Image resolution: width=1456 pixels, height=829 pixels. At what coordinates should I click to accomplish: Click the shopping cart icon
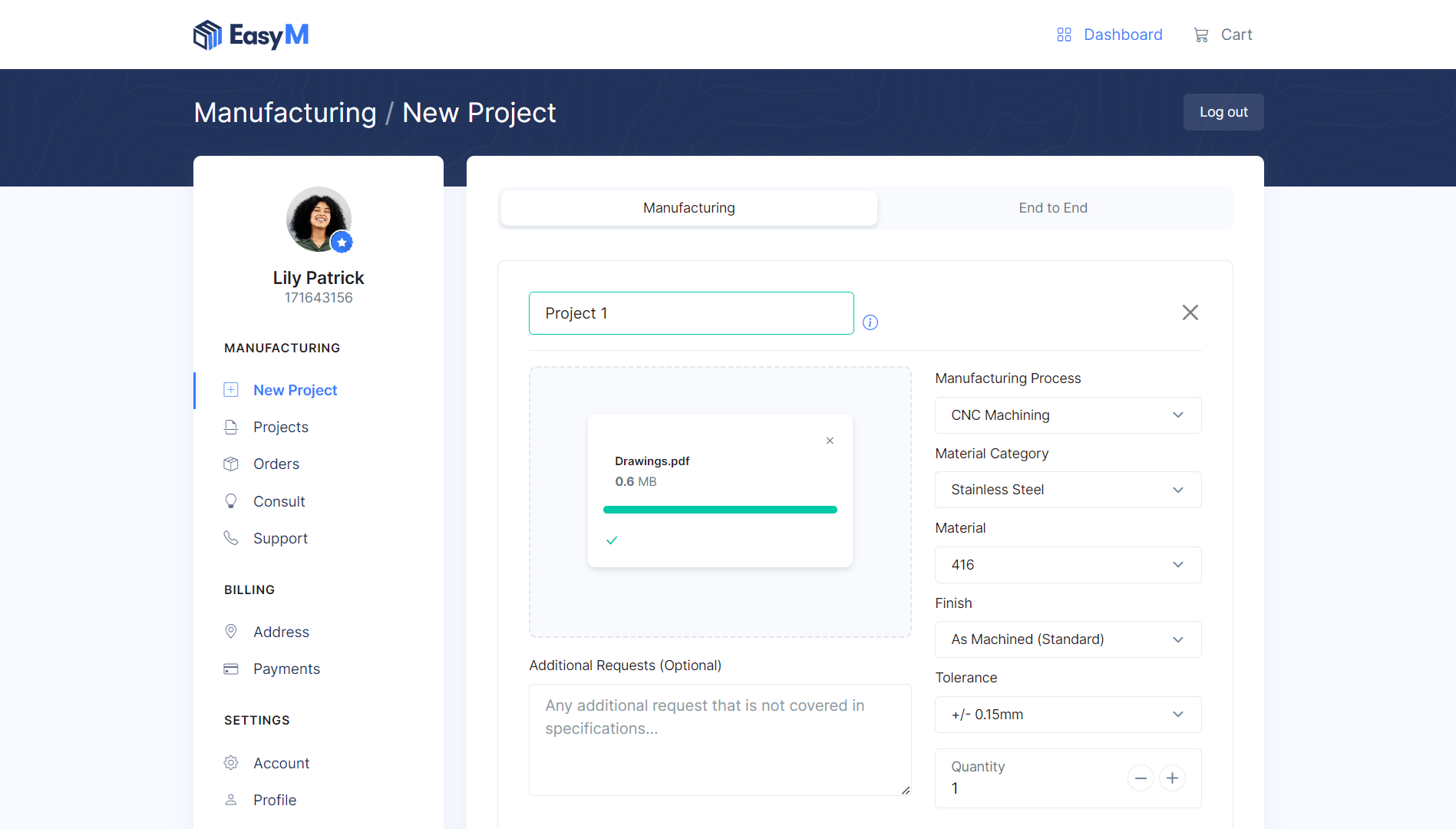tap(1201, 35)
